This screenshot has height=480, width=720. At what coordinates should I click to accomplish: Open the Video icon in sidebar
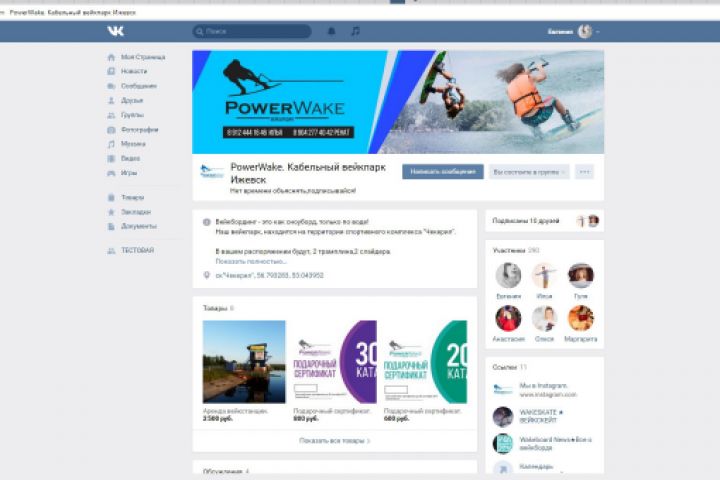(x=111, y=158)
